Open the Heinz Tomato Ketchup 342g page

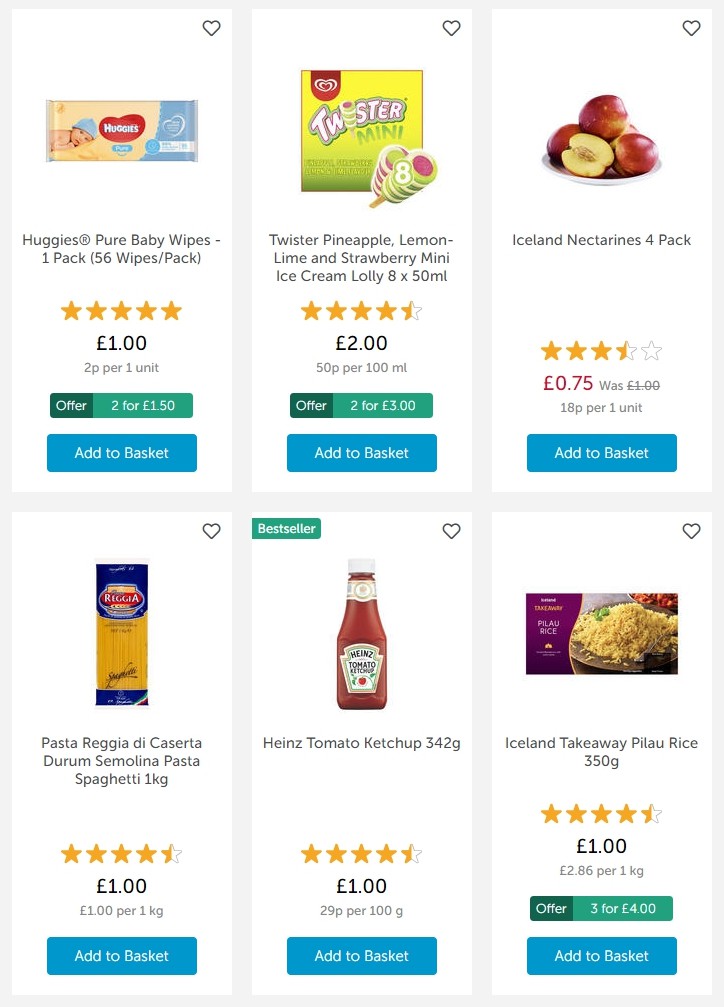pyautogui.click(x=361, y=743)
